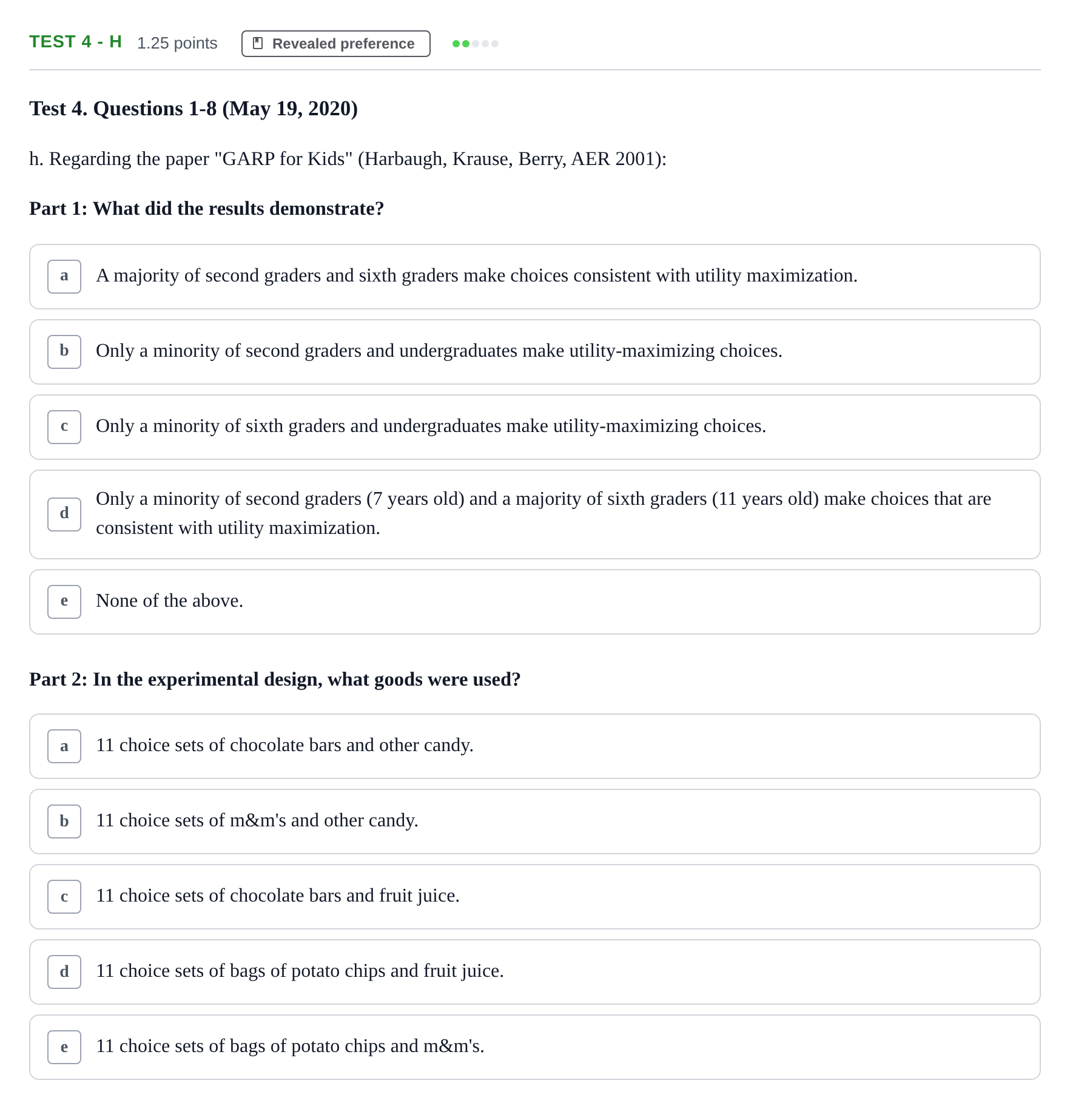Select Part 1 option a letter box
Image resolution: width=1070 pixels, height=1120 pixels.
[x=64, y=277]
